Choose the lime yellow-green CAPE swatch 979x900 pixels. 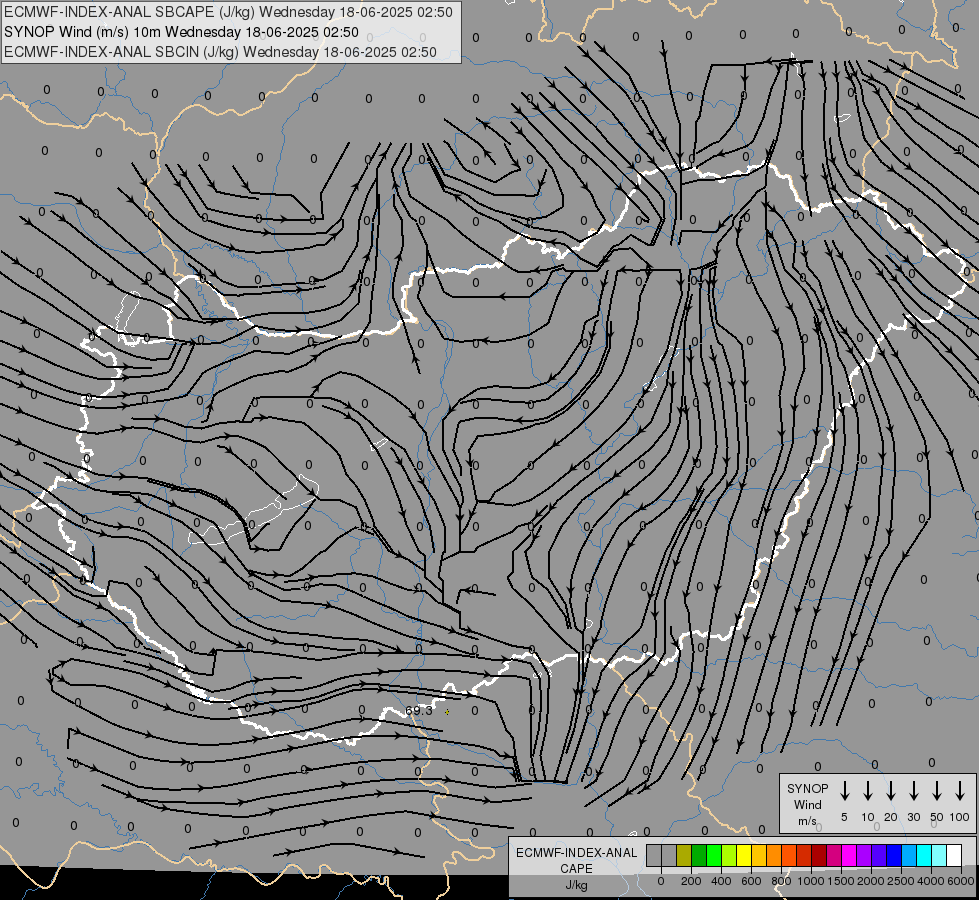click(x=729, y=855)
